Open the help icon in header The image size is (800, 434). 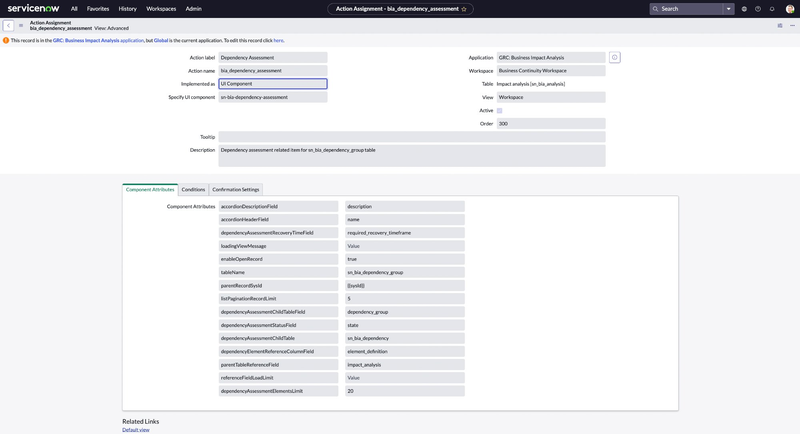pos(758,9)
